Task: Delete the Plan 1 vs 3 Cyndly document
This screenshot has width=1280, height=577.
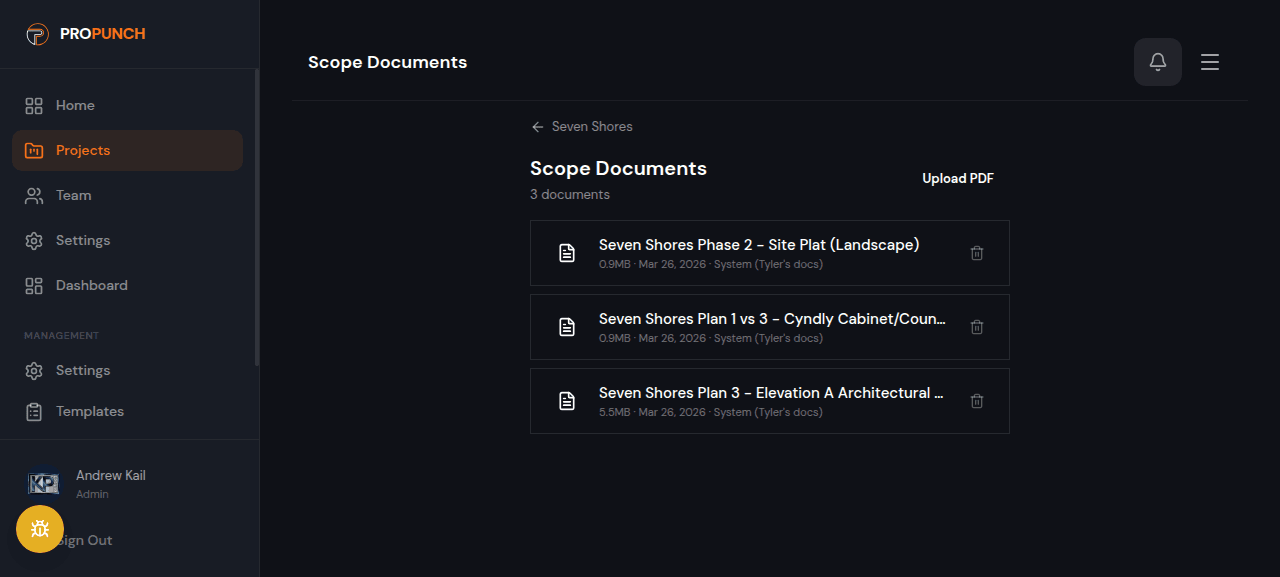Action: 977,327
